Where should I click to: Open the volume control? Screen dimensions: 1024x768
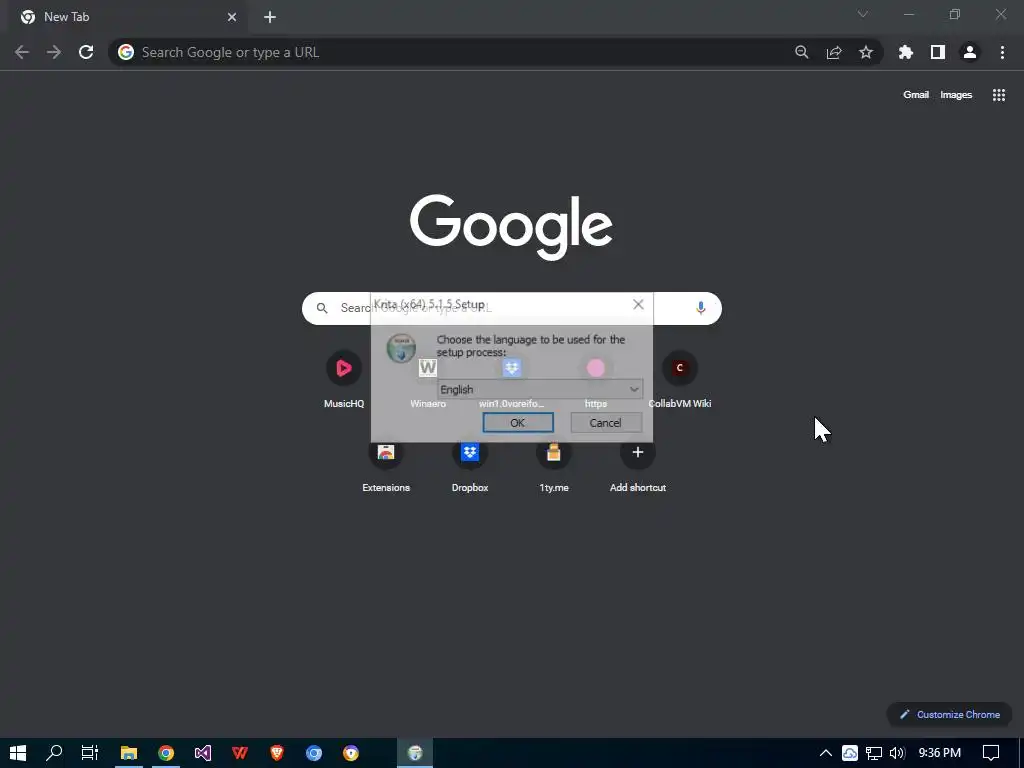[897, 753]
